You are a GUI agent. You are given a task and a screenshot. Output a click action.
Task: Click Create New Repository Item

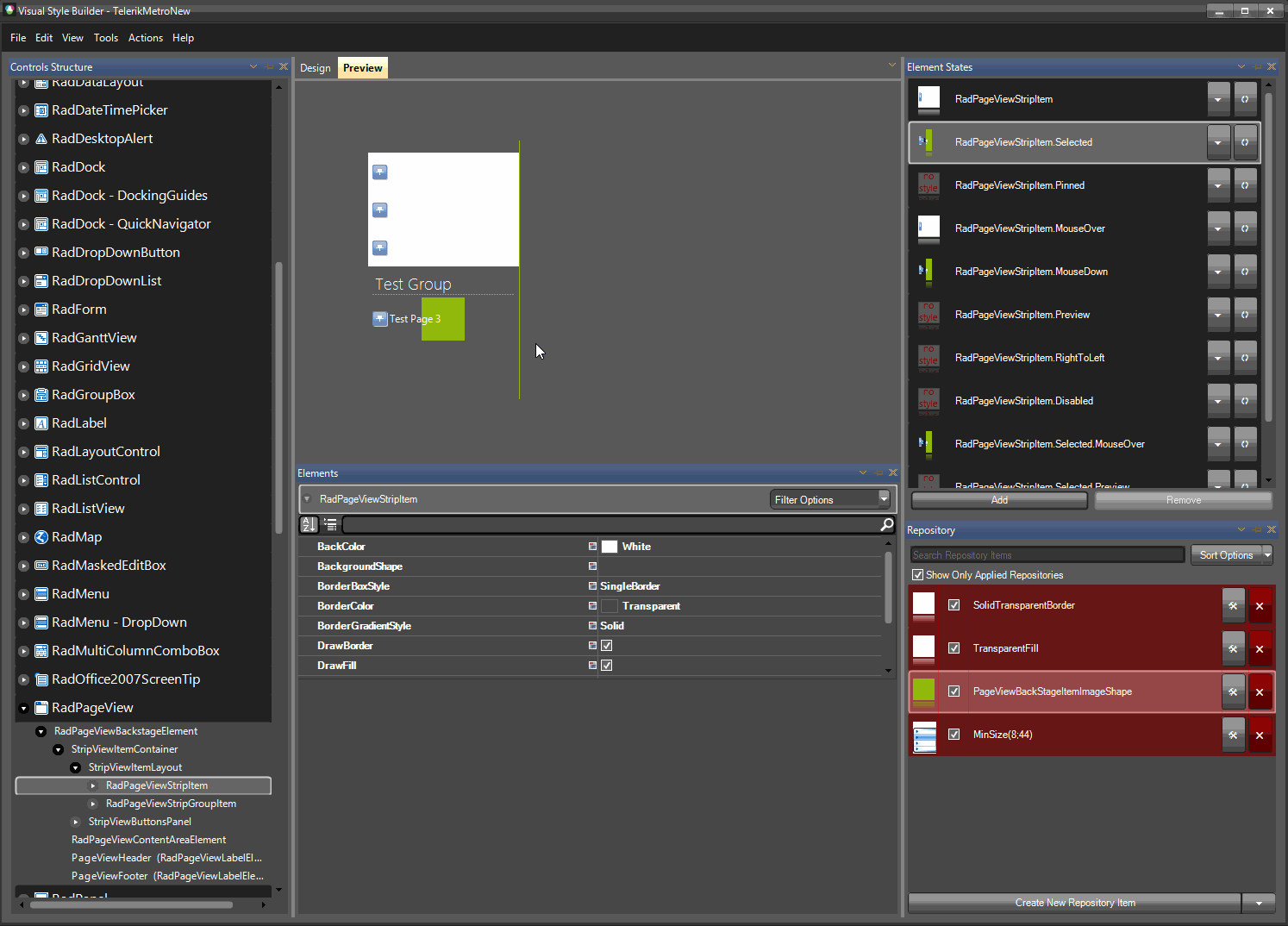coord(1075,903)
